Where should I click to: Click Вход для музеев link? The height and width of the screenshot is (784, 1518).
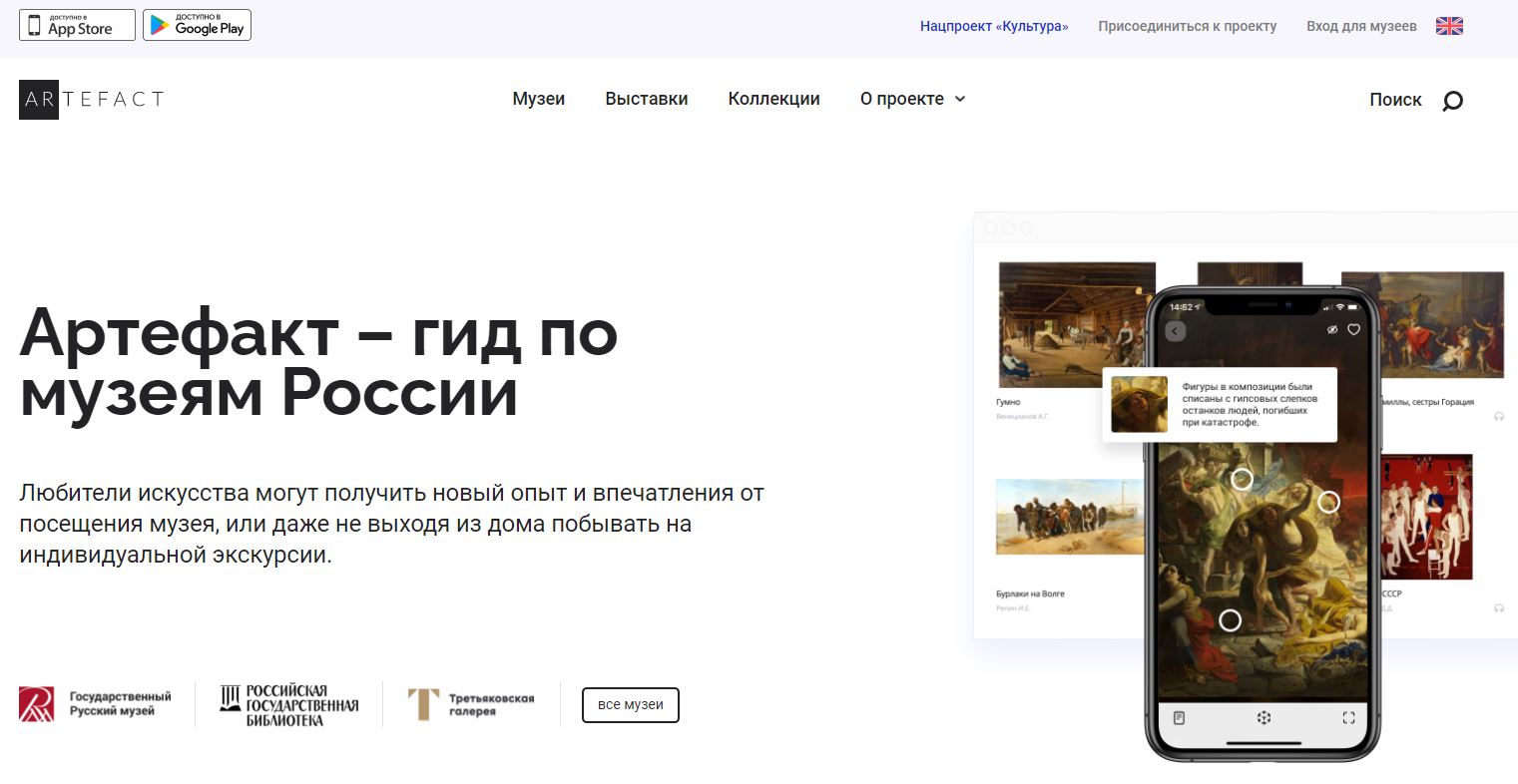point(1361,26)
